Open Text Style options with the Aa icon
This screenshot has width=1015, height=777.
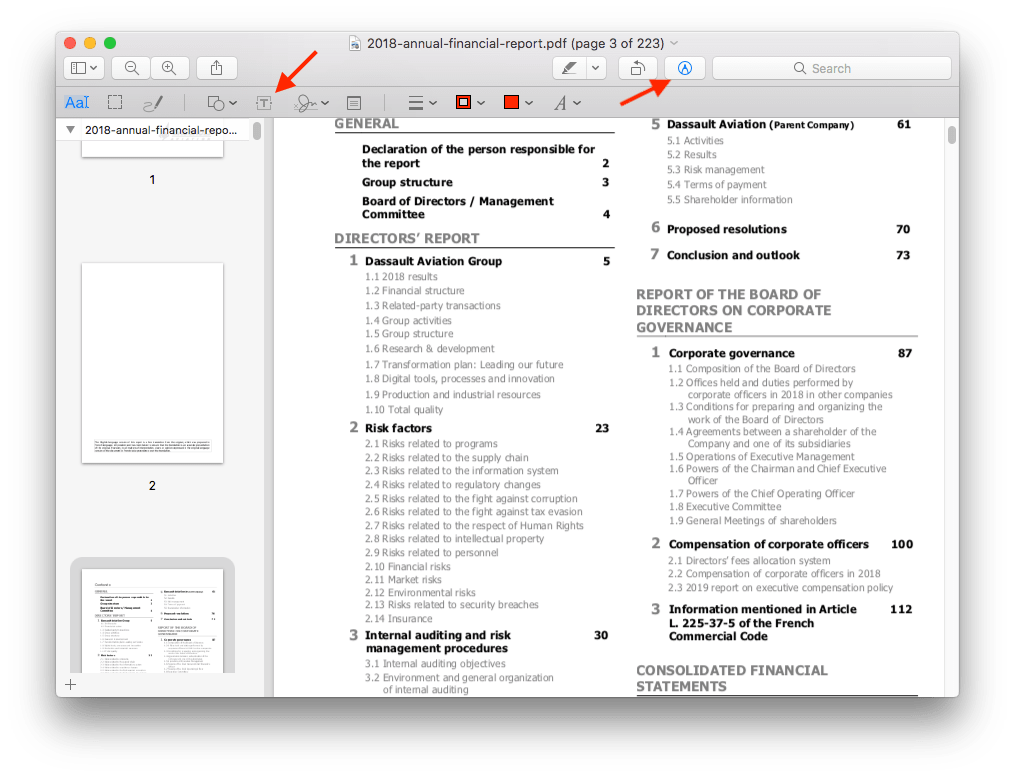pyautogui.click(x=77, y=102)
